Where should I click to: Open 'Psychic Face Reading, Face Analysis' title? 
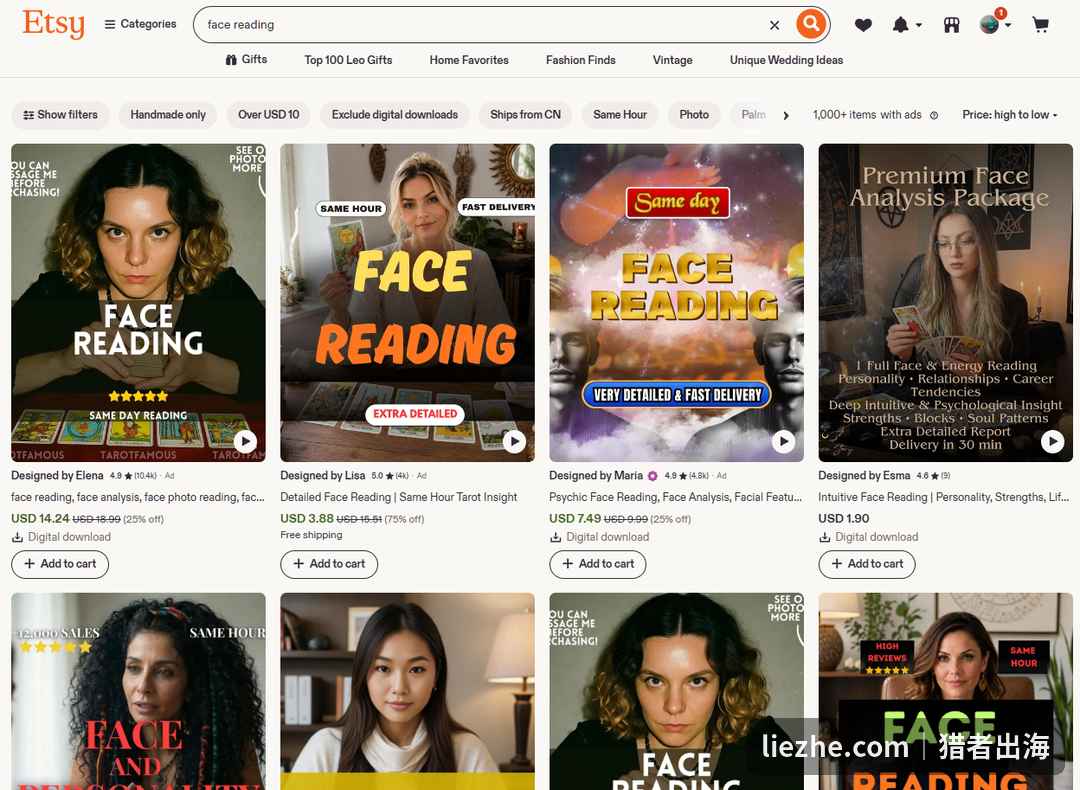pyautogui.click(x=676, y=497)
